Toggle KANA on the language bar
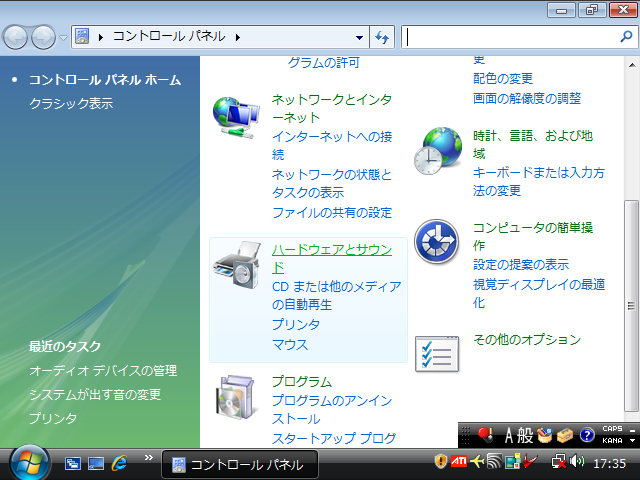640x480 pixels. pyautogui.click(x=612, y=441)
